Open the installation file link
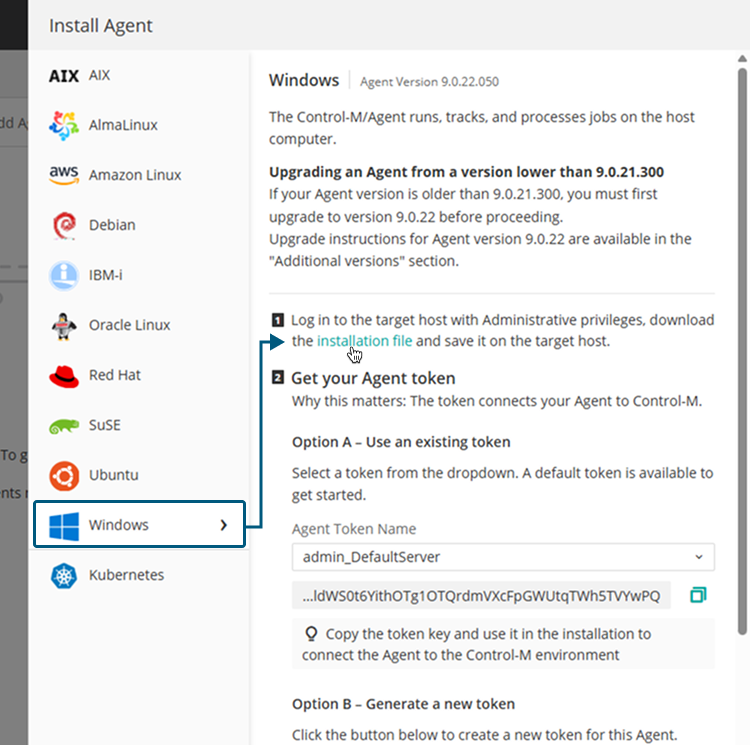 click(x=364, y=341)
